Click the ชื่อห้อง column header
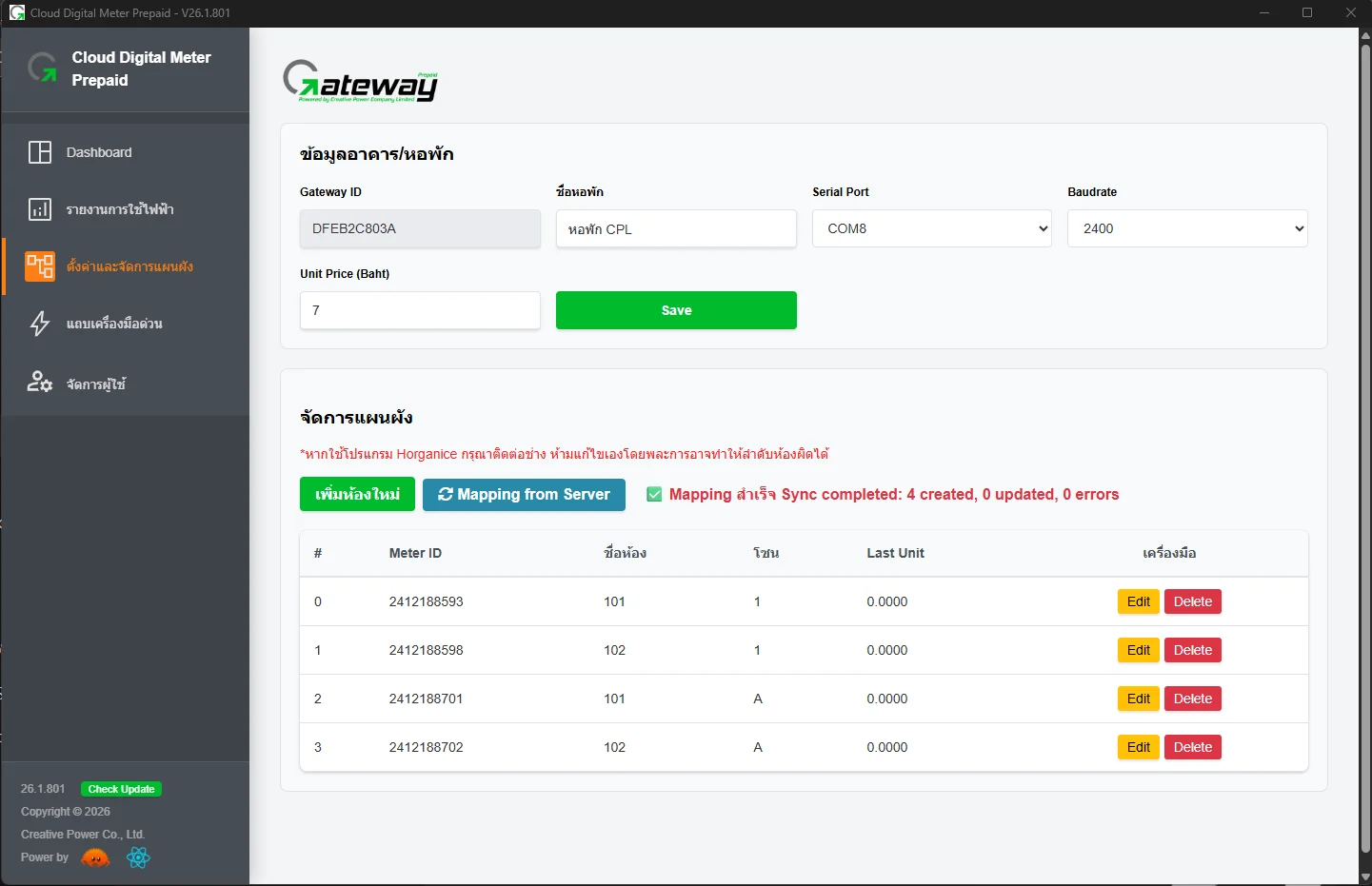The image size is (1372, 886). point(625,553)
